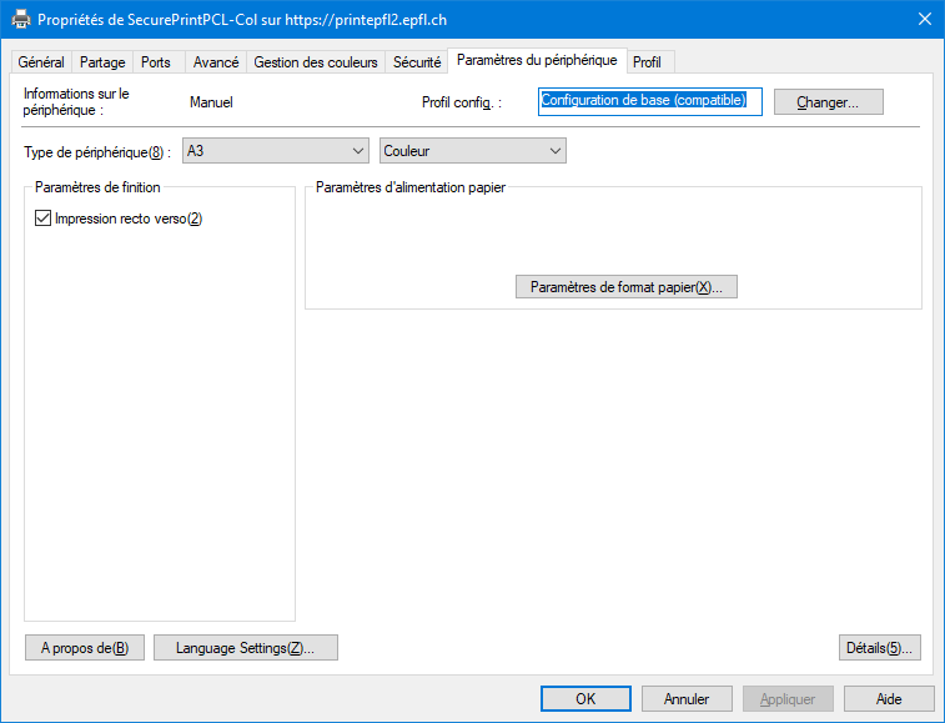
Task: Open the Partage tab
Action: (102, 62)
